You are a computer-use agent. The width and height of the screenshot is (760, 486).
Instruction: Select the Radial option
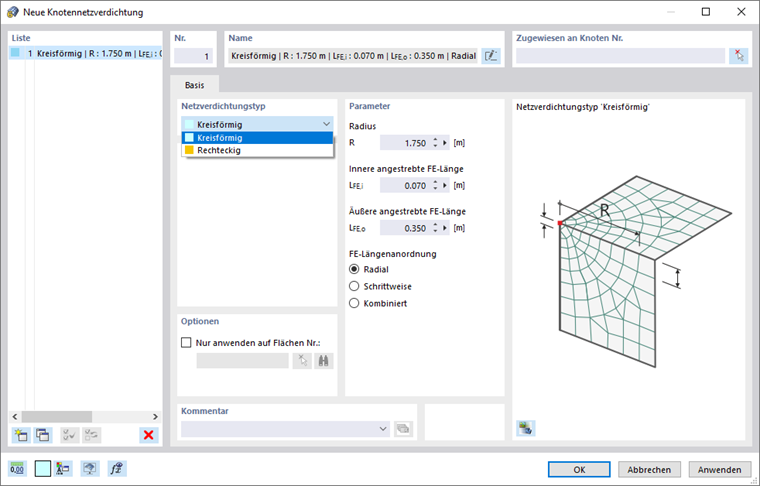[x=354, y=269]
